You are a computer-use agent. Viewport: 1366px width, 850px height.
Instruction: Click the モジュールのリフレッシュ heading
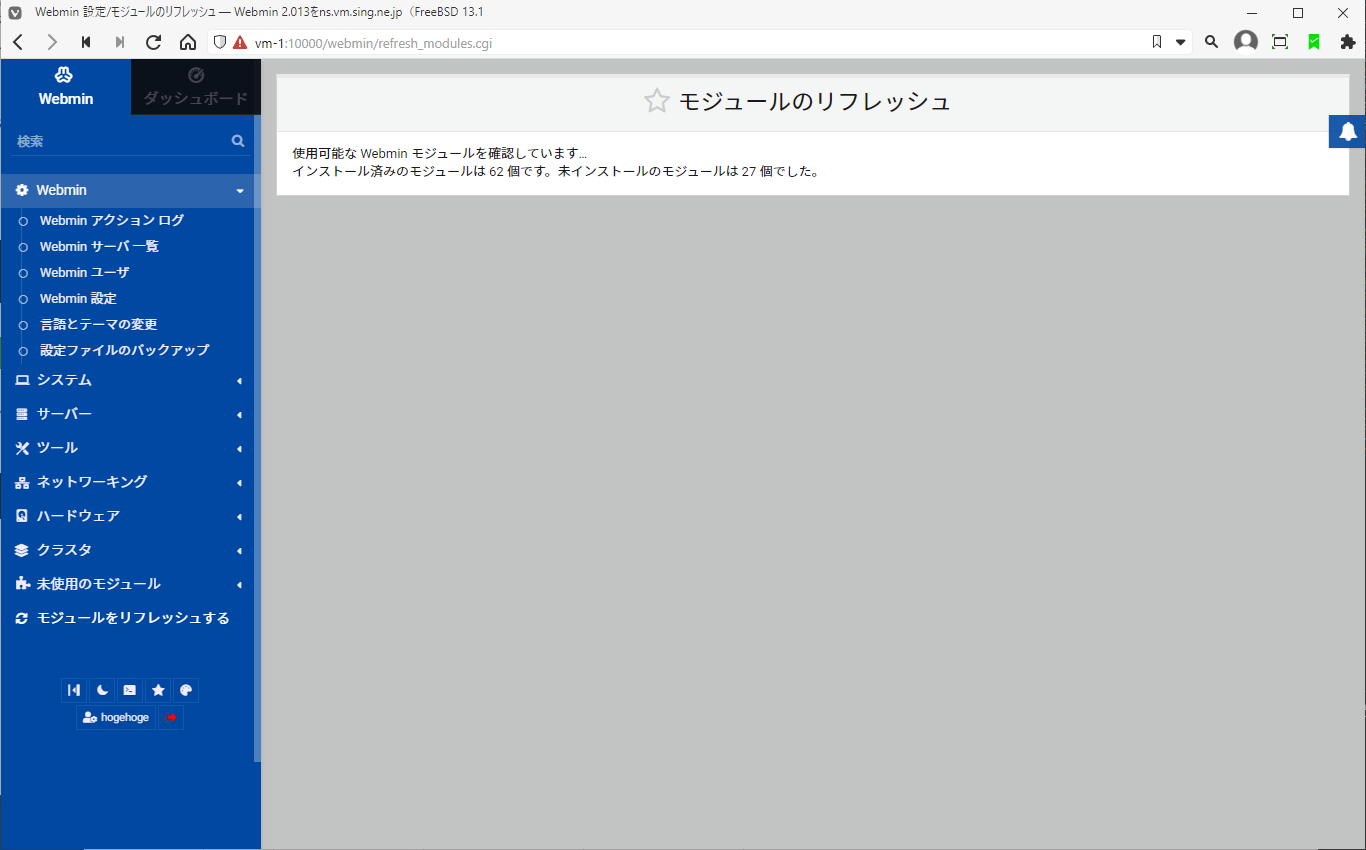point(814,101)
